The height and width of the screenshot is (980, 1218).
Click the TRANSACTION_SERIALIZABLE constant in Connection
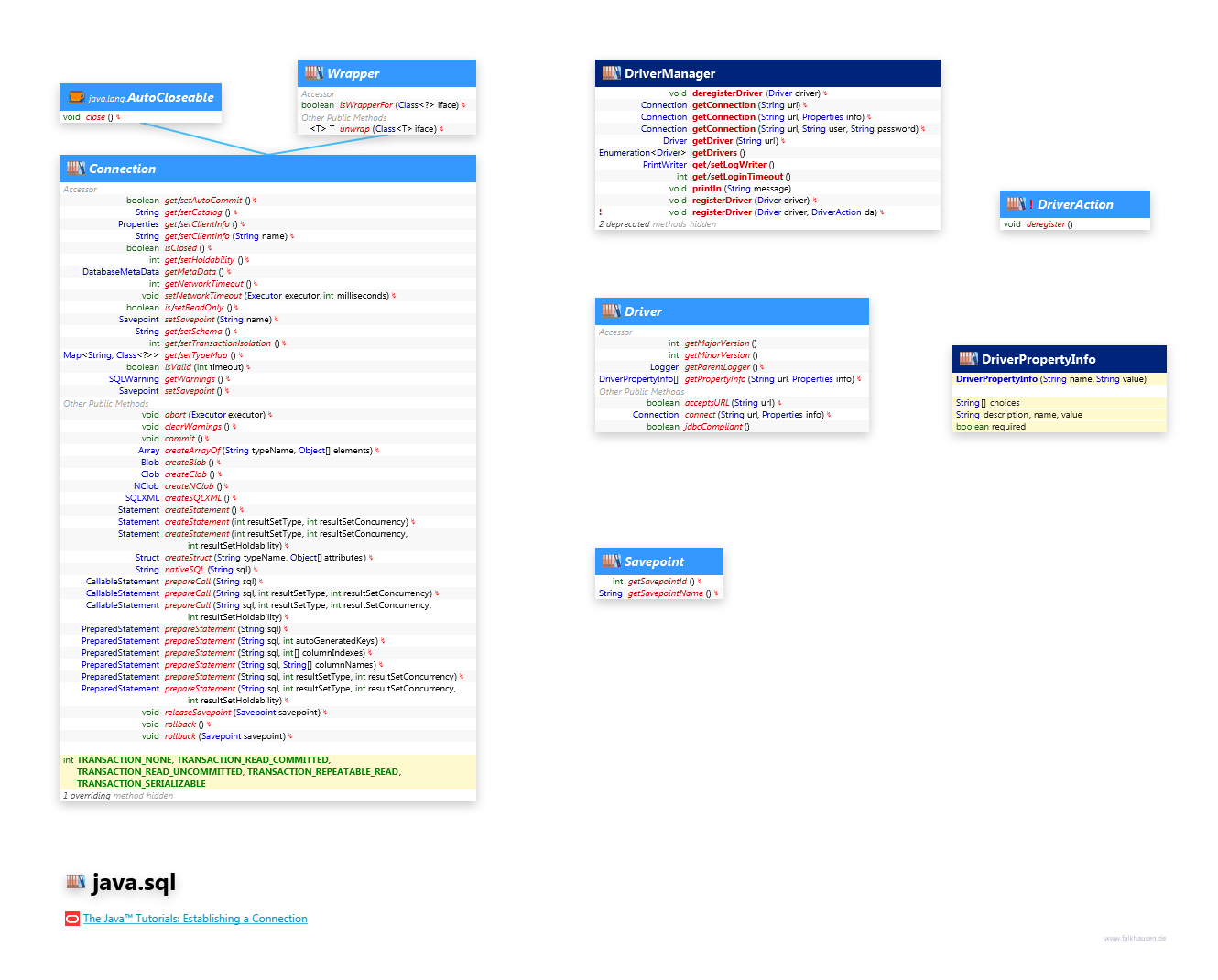[x=141, y=784]
